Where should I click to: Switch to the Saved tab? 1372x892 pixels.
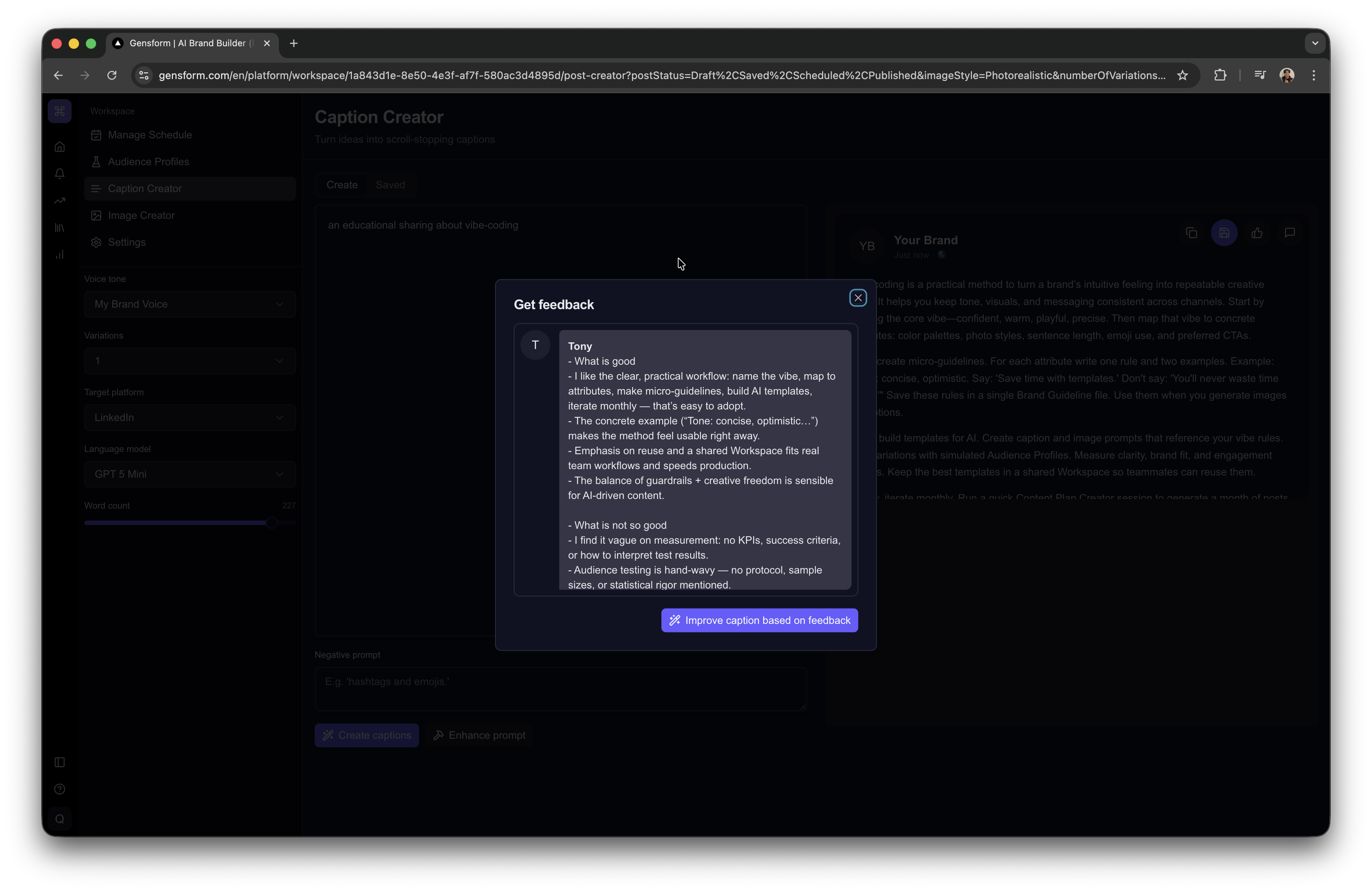tap(390, 185)
